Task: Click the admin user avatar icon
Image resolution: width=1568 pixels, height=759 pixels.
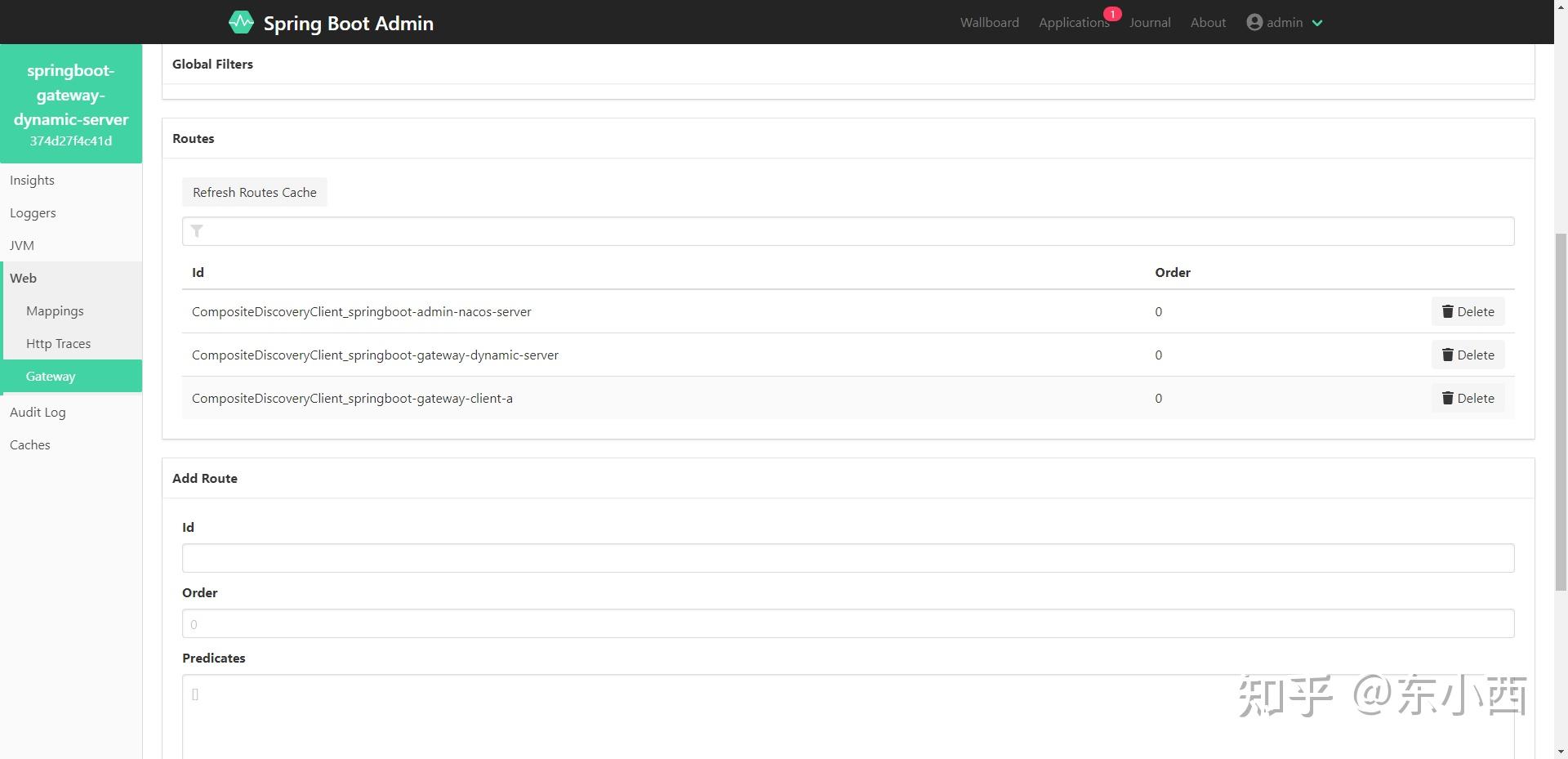Action: [x=1254, y=22]
